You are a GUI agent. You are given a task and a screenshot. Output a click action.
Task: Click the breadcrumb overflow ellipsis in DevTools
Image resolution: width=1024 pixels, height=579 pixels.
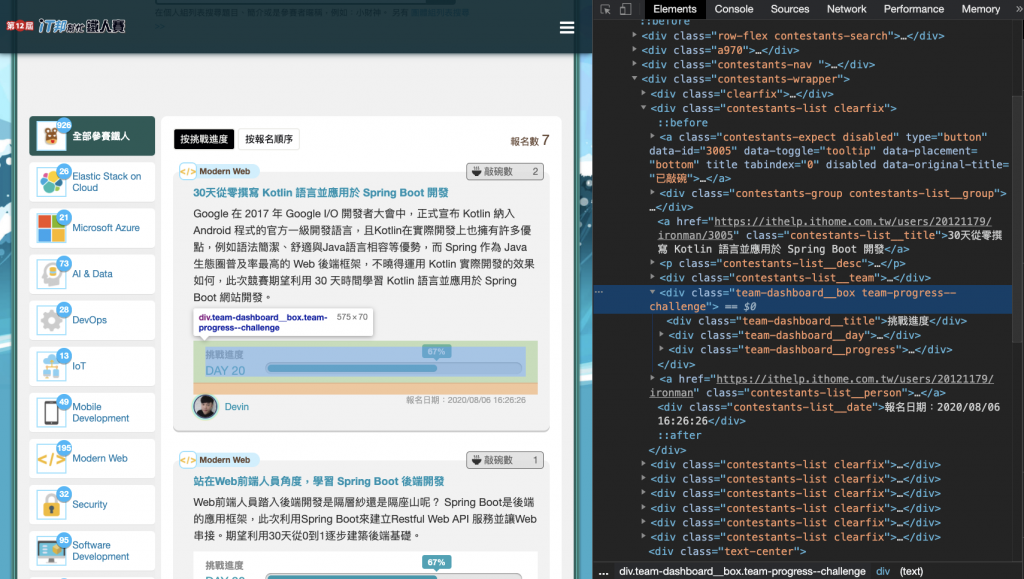(603, 572)
